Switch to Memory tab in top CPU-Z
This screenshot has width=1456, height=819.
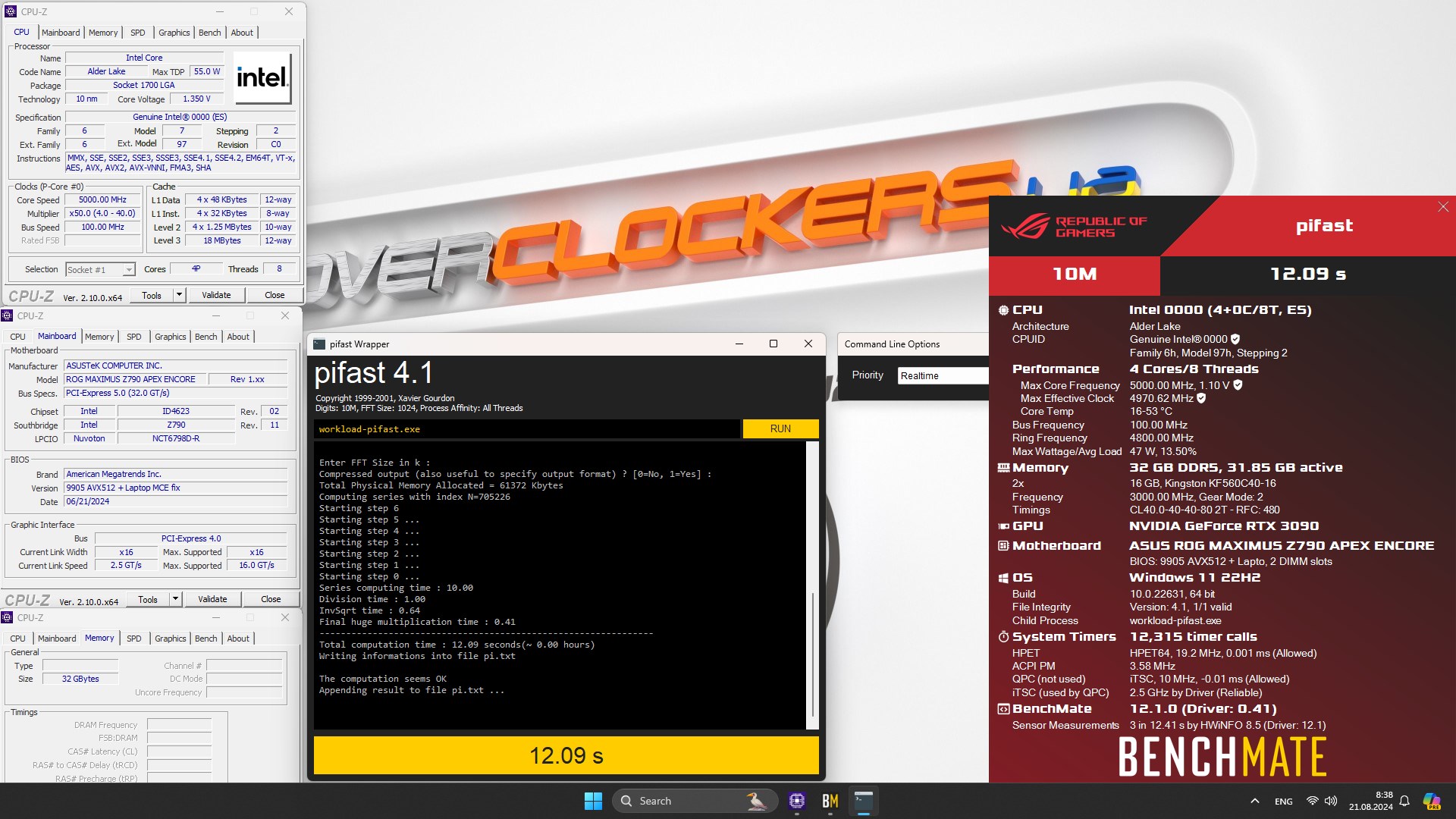[x=103, y=33]
